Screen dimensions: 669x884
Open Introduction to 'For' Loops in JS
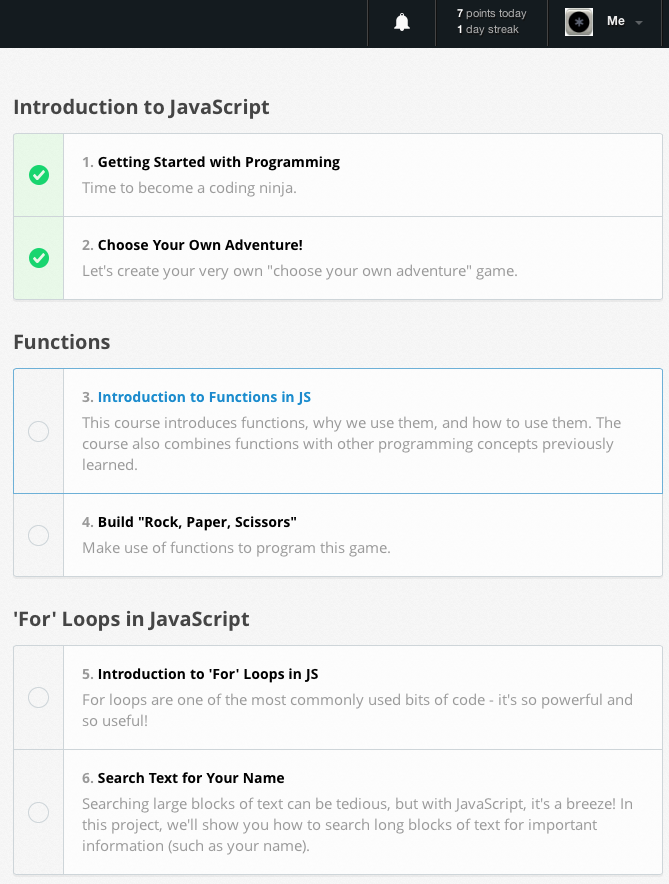pyautogui.click(x=208, y=674)
